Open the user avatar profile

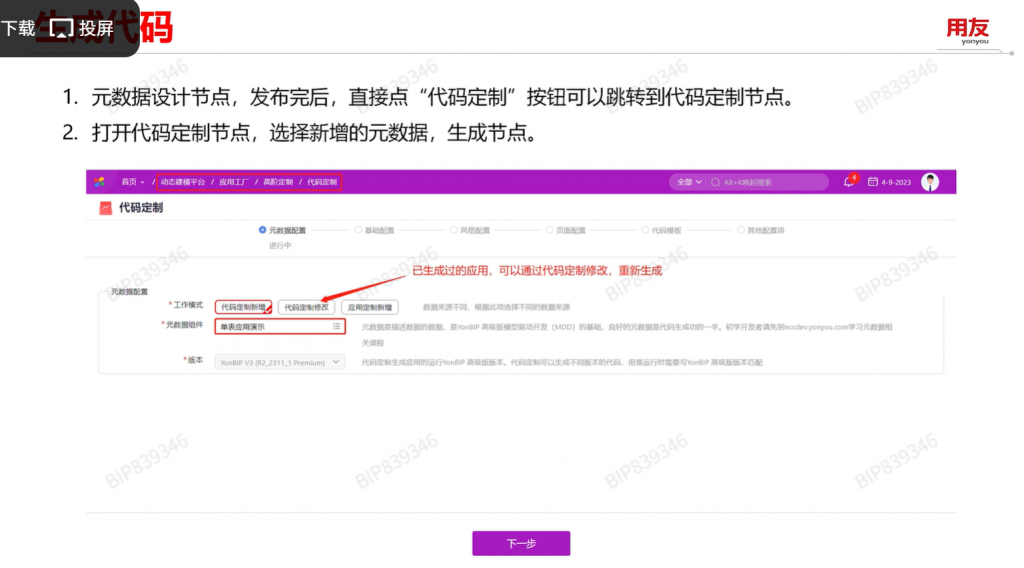coord(930,182)
